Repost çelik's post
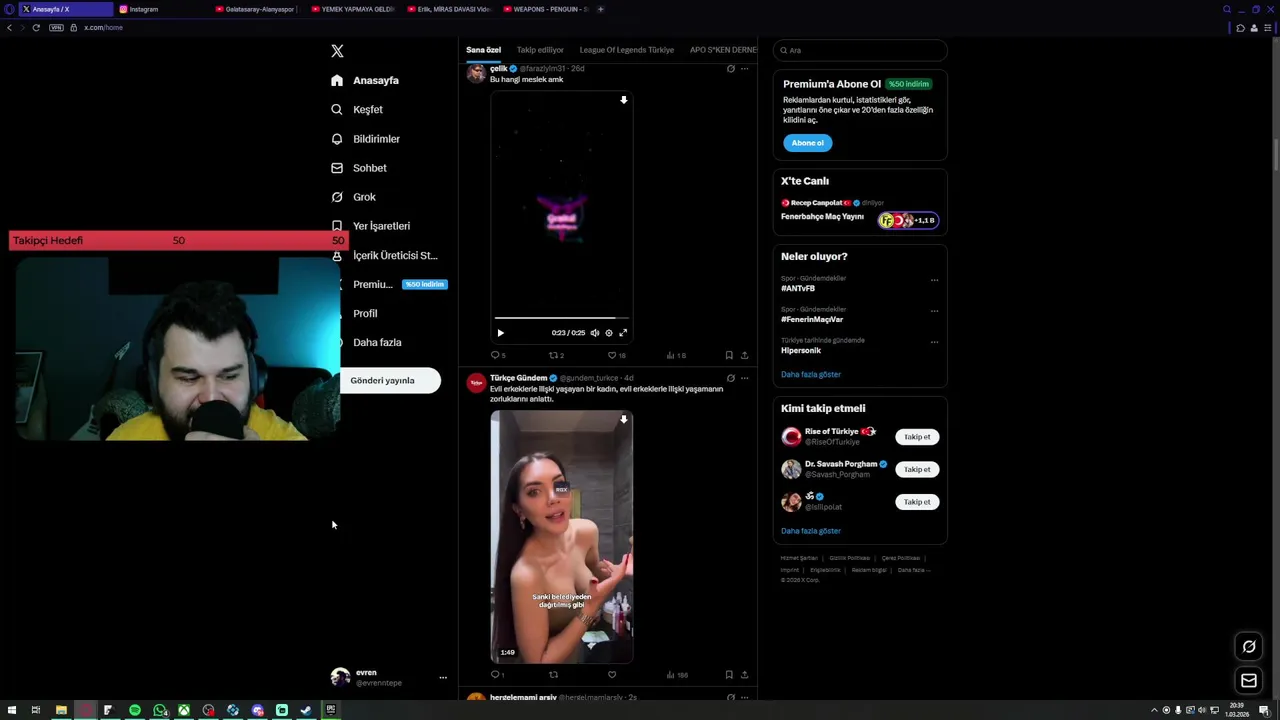Viewport: 1280px width, 720px height. coord(556,355)
